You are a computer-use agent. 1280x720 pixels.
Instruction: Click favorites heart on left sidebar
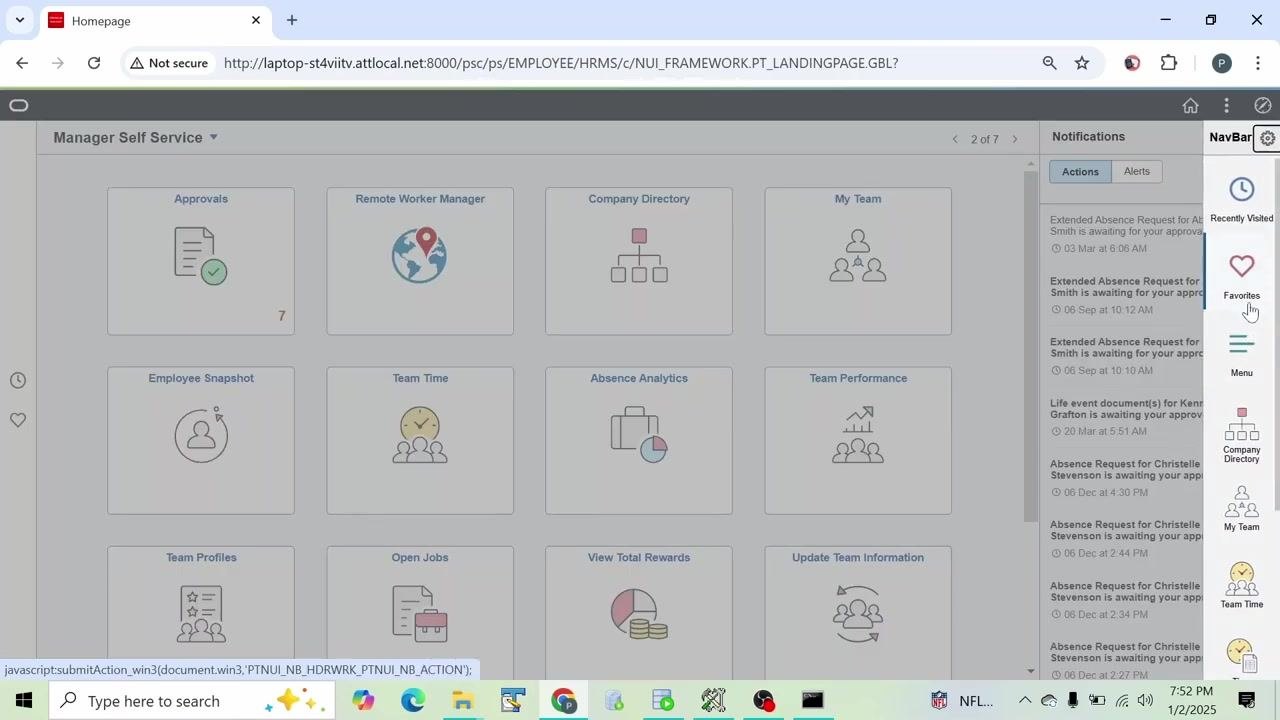click(x=18, y=420)
